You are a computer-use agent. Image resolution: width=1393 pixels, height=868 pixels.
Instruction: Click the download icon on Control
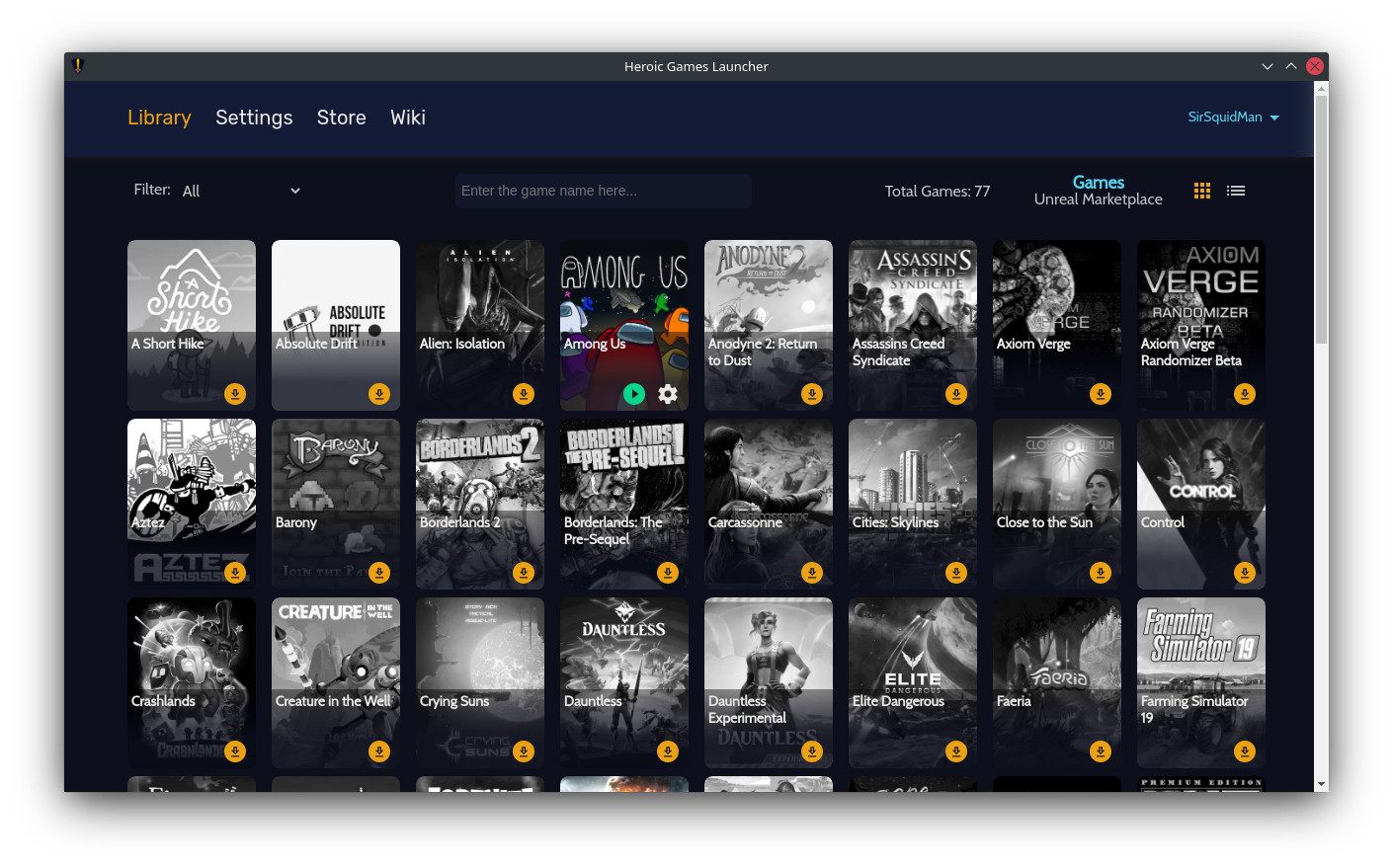click(x=1245, y=573)
